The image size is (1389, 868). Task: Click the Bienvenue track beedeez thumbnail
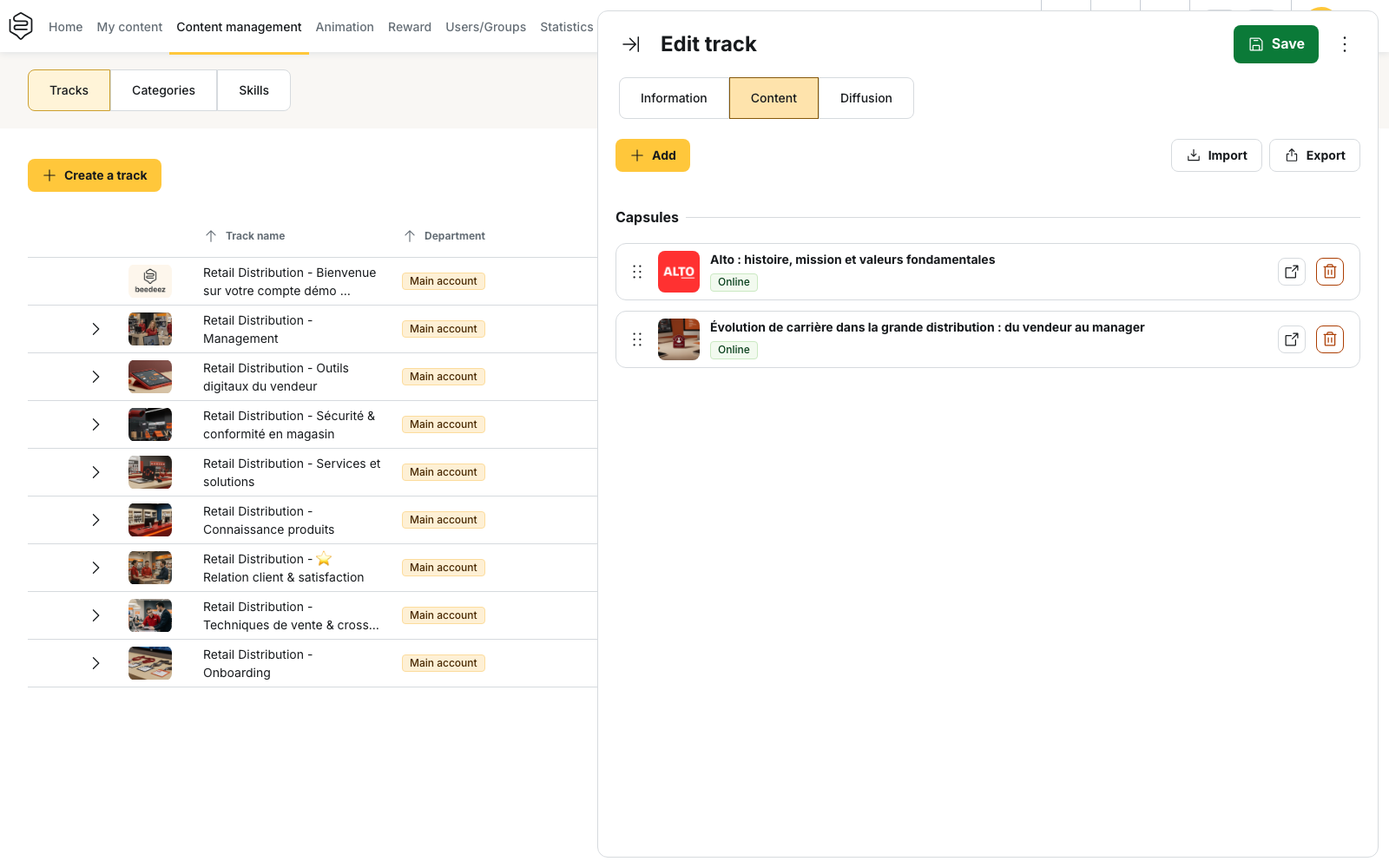pyautogui.click(x=150, y=281)
